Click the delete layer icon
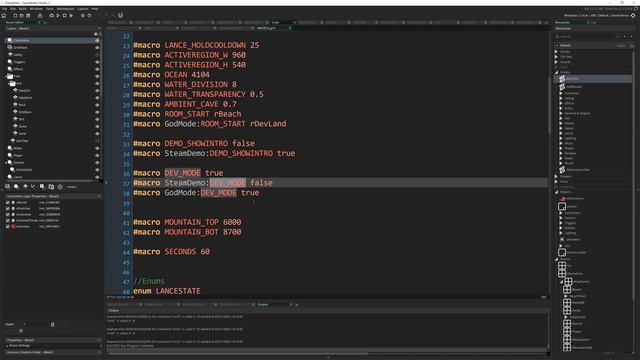 click(60, 187)
